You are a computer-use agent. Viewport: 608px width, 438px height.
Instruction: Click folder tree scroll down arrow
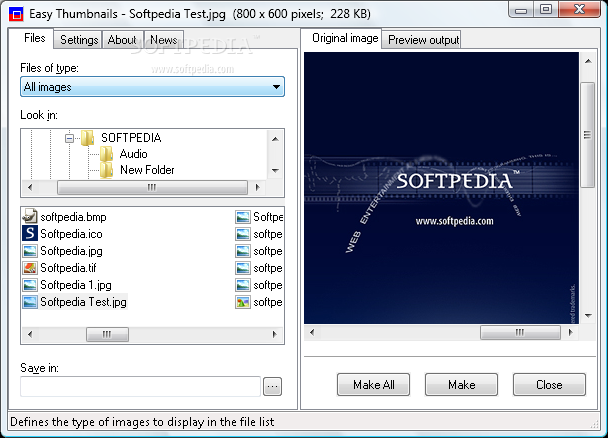click(x=275, y=171)
